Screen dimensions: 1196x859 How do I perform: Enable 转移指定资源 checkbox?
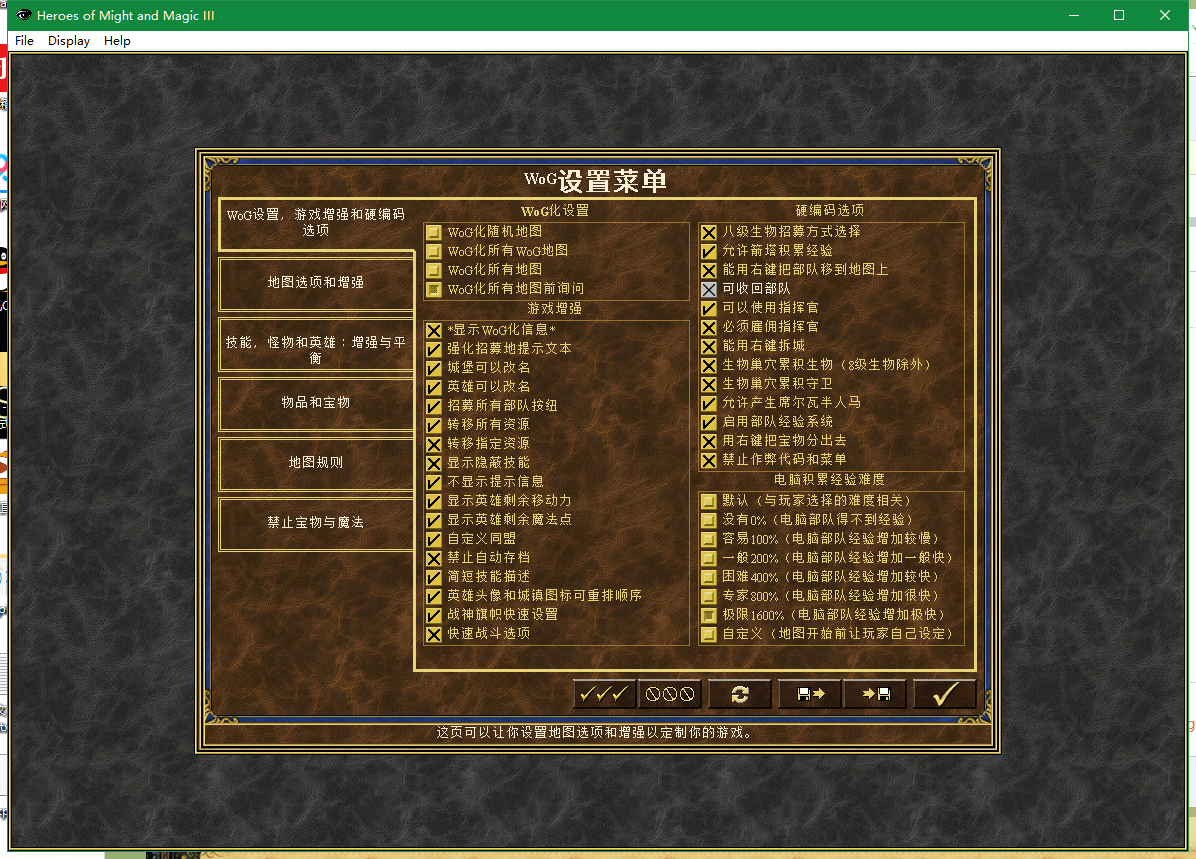pyautogui.click(x=434, y=444)
